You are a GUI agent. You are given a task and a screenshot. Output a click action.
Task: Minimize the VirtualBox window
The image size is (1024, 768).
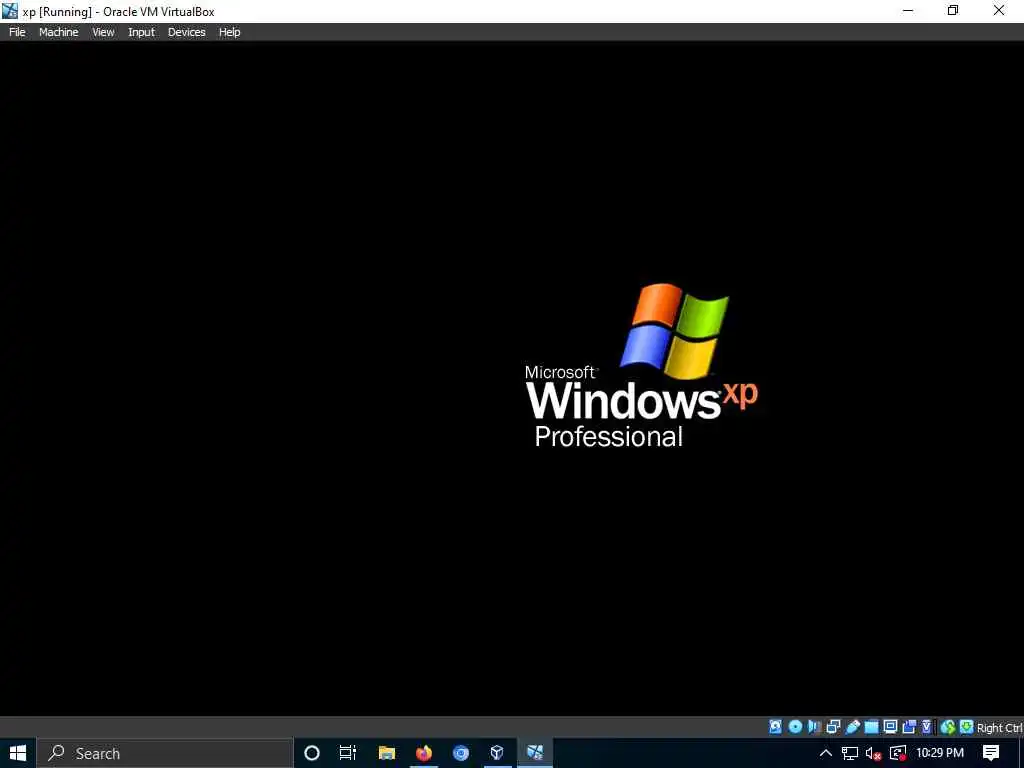coord(908,10)
